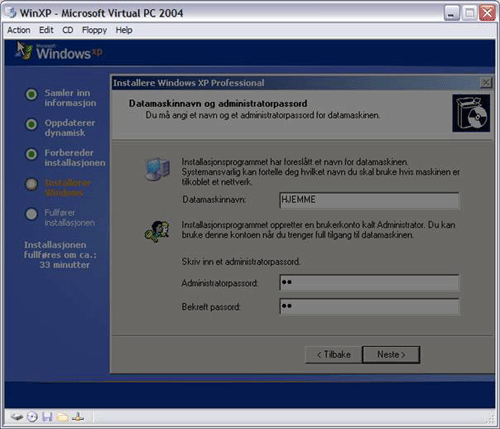Click the CD drive status bar icon
The height and width of the screenshot is (429, 500).
click(32, 417)
